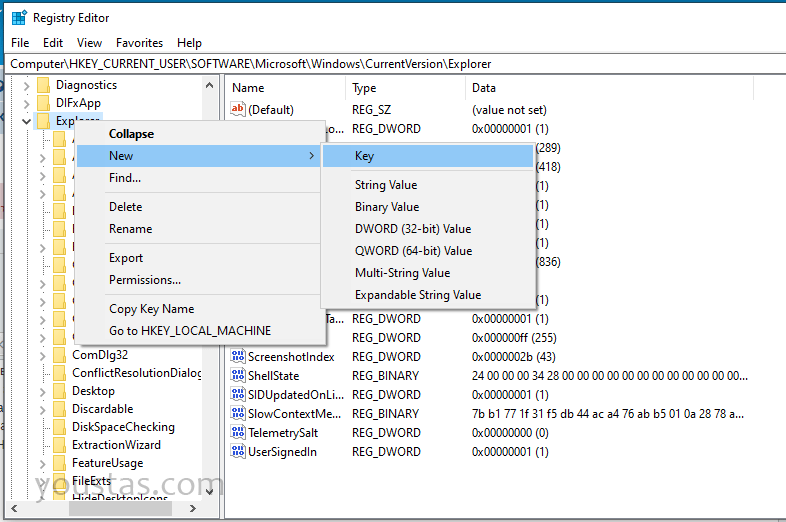Image resolution: width=786 pixels, height=522 pixels.
Task: Click the ShellState binary data cell
Action: [x=610, y=376]
